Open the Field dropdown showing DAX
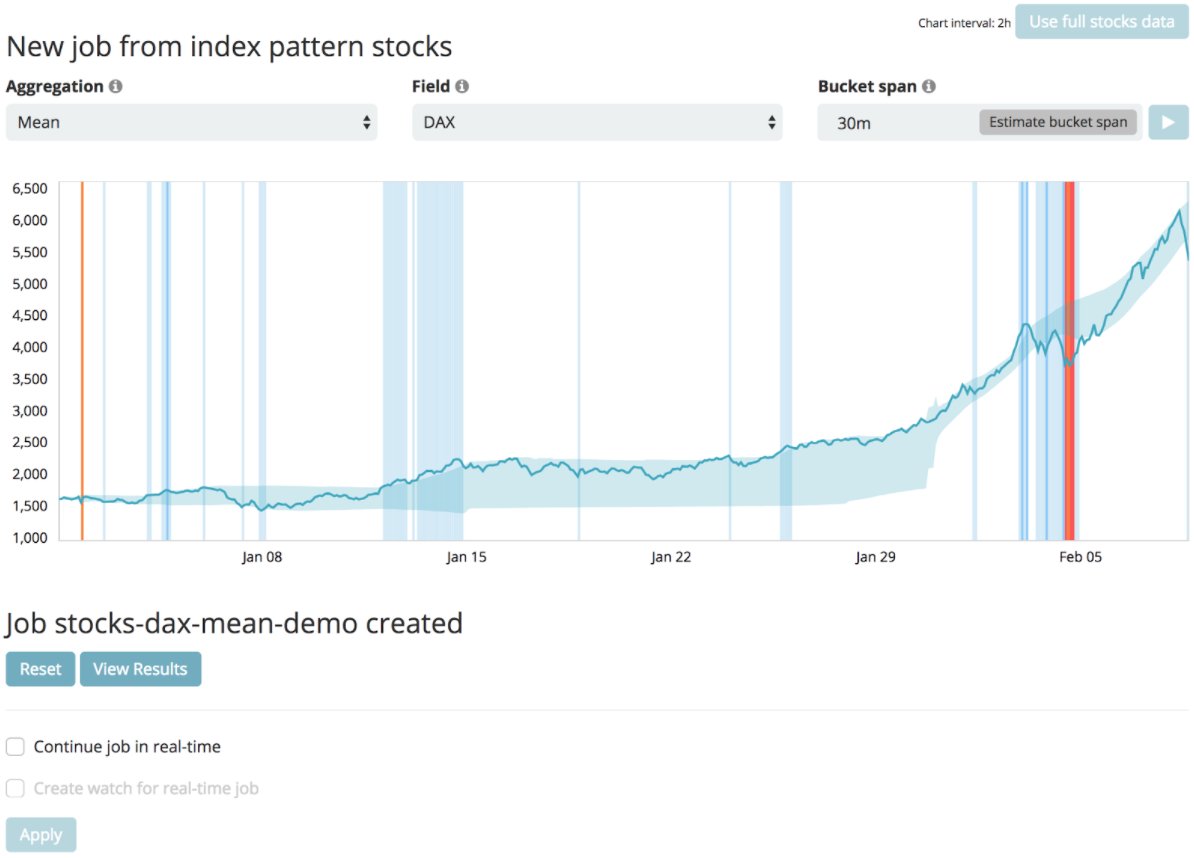Image resolution: width=1194 pixels, height=858 pixels. tap(597, 122)
